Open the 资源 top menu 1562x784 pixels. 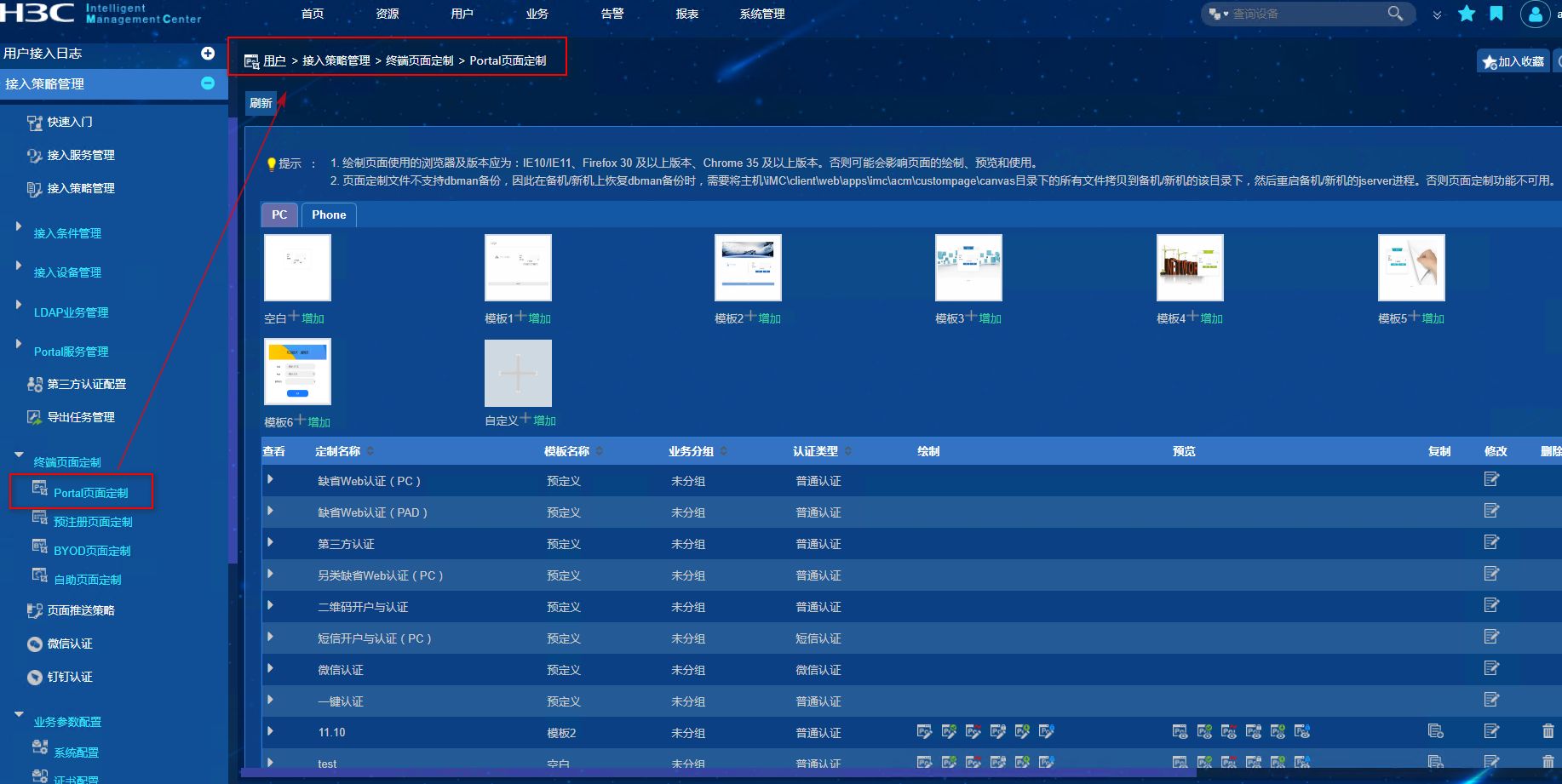388,14
